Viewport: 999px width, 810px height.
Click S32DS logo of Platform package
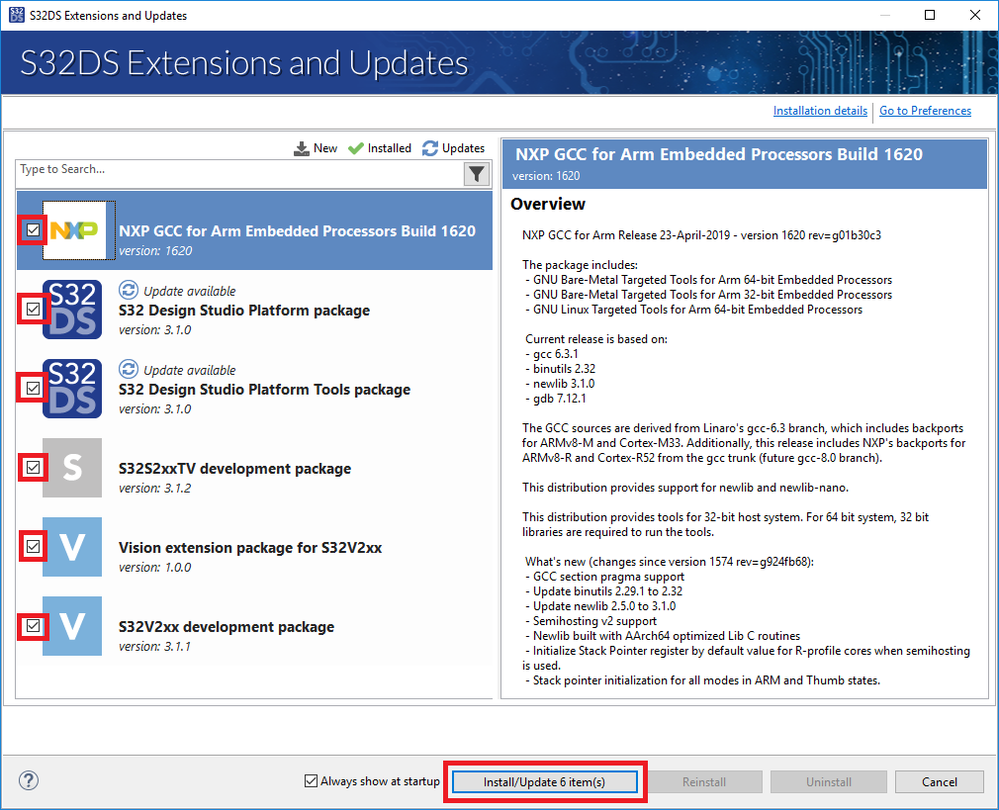point(72,310)
